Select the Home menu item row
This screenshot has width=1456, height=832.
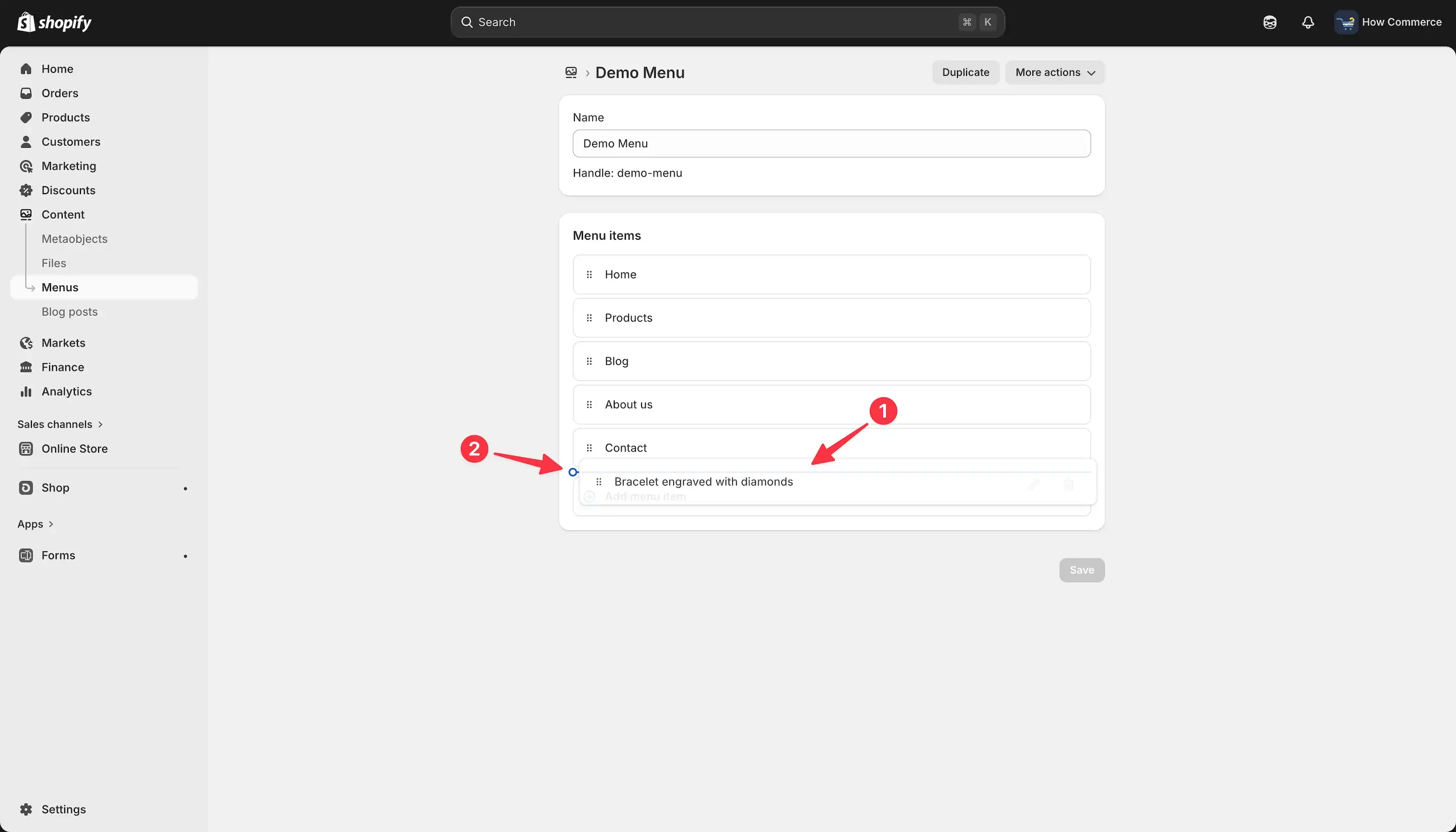coord(831,274)
